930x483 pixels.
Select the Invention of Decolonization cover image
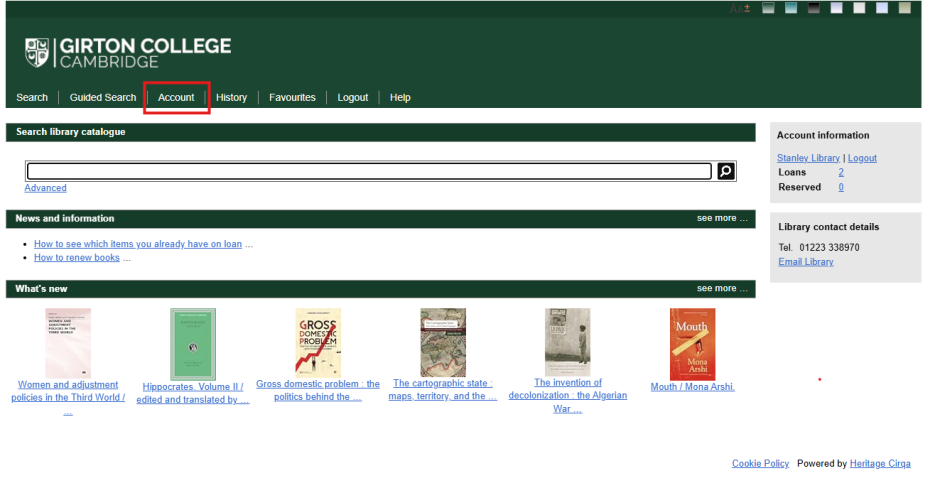point(567,342)
